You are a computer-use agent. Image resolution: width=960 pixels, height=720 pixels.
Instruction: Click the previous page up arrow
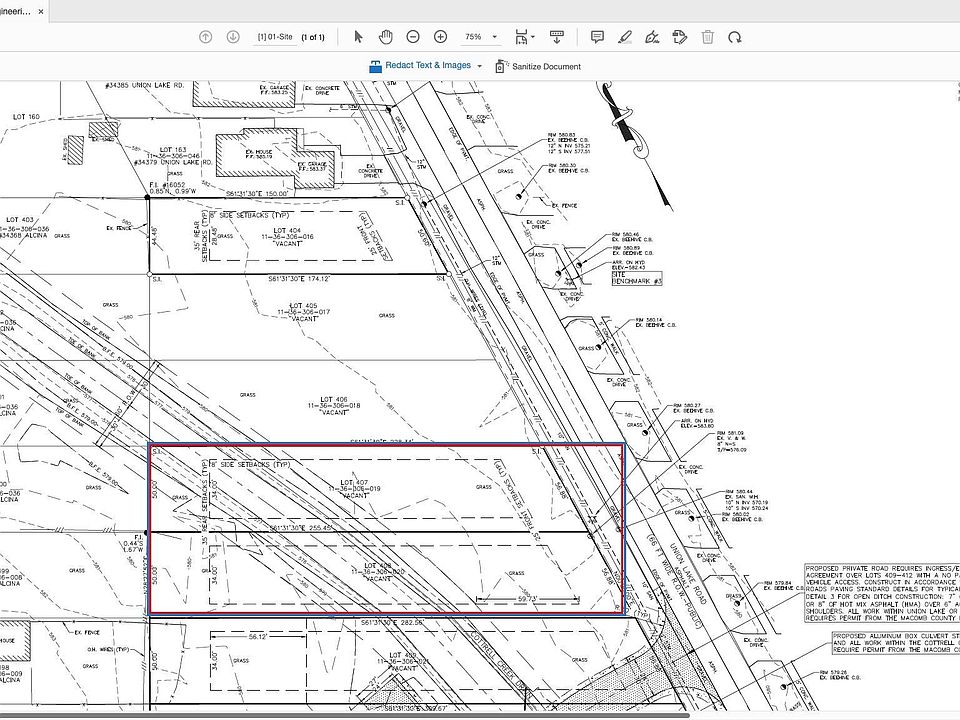(x=205, y=37)
